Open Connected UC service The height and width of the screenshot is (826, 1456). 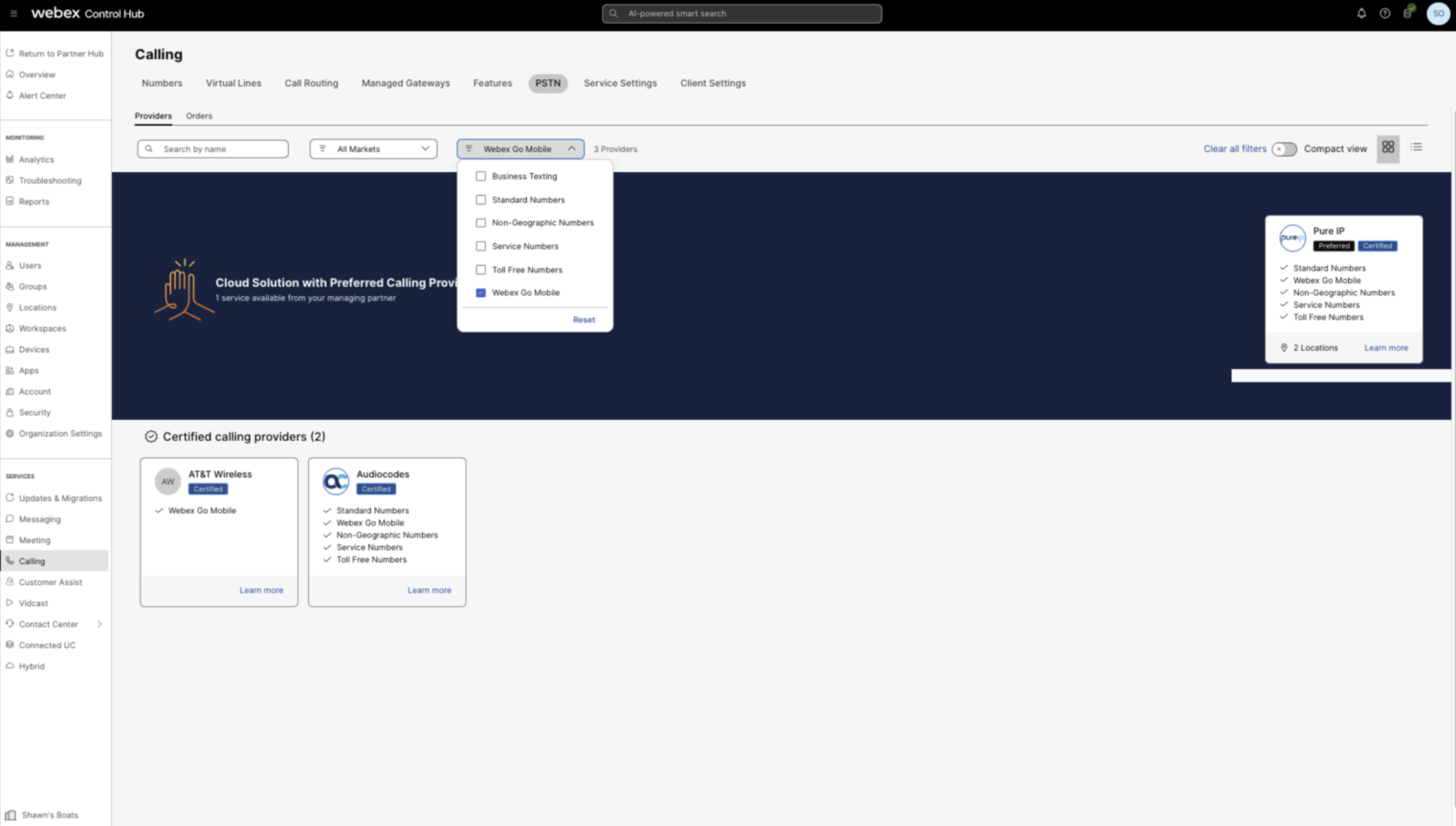(x=47, y=645)
